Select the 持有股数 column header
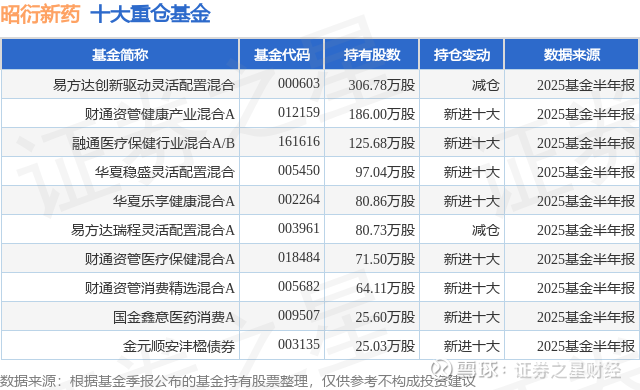Viewport: 640px width, 390px height. [371, 55]
